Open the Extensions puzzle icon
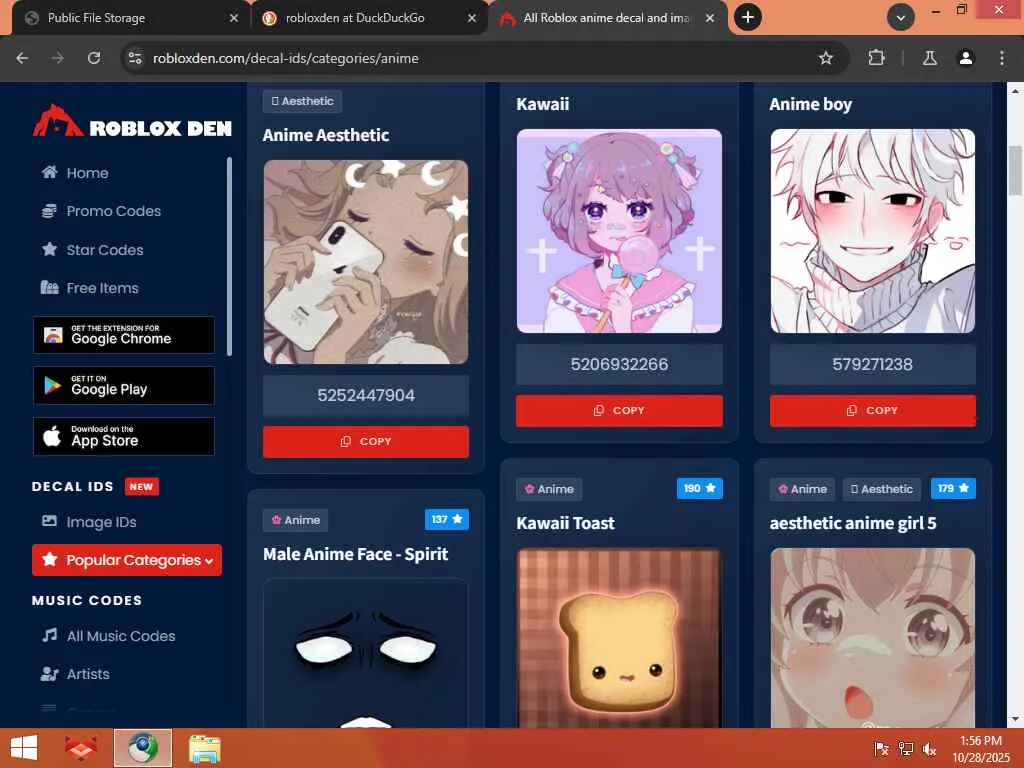1024x768 pixels. 876,58
